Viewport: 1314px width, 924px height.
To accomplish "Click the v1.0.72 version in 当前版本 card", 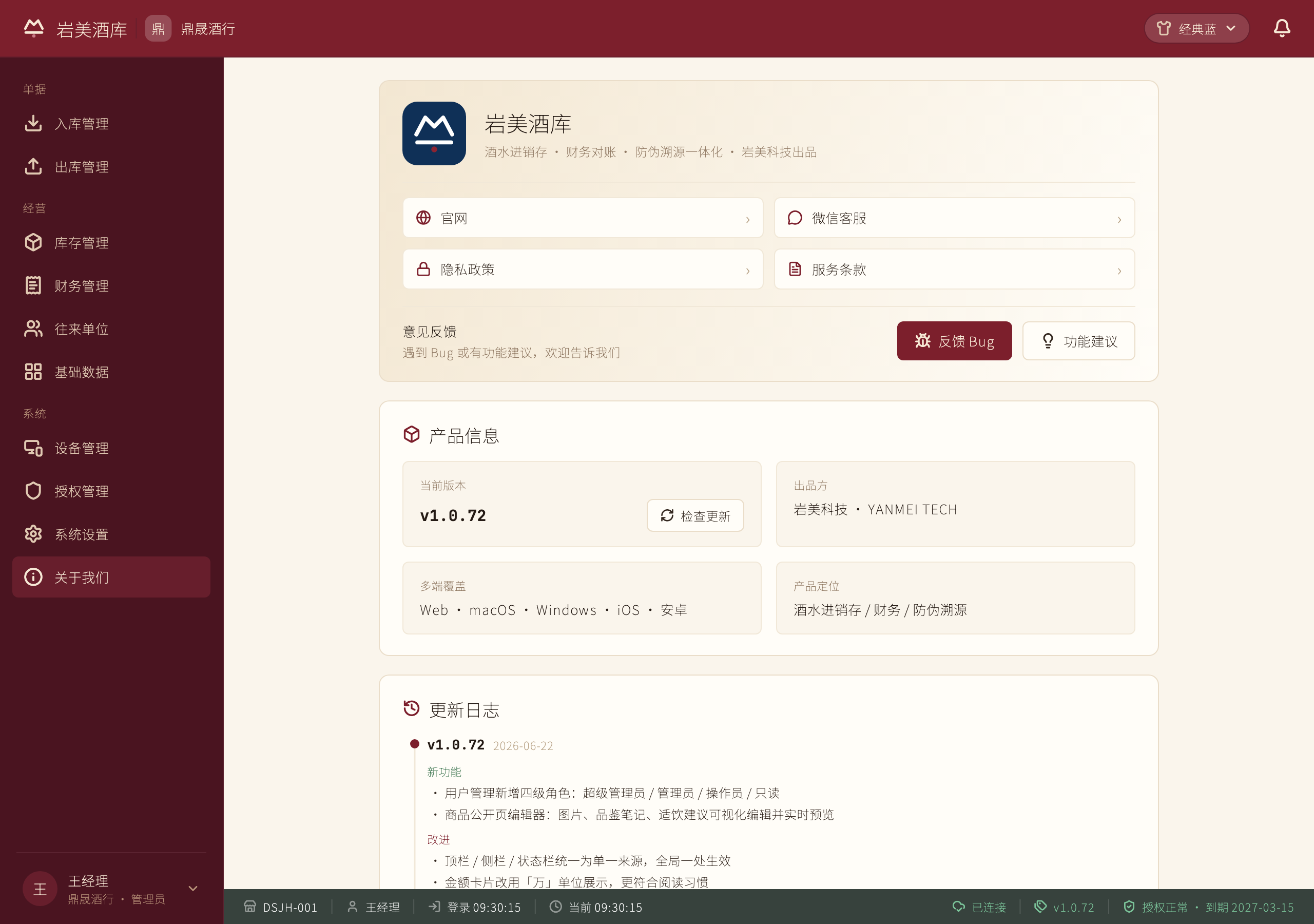I will 453,516.
